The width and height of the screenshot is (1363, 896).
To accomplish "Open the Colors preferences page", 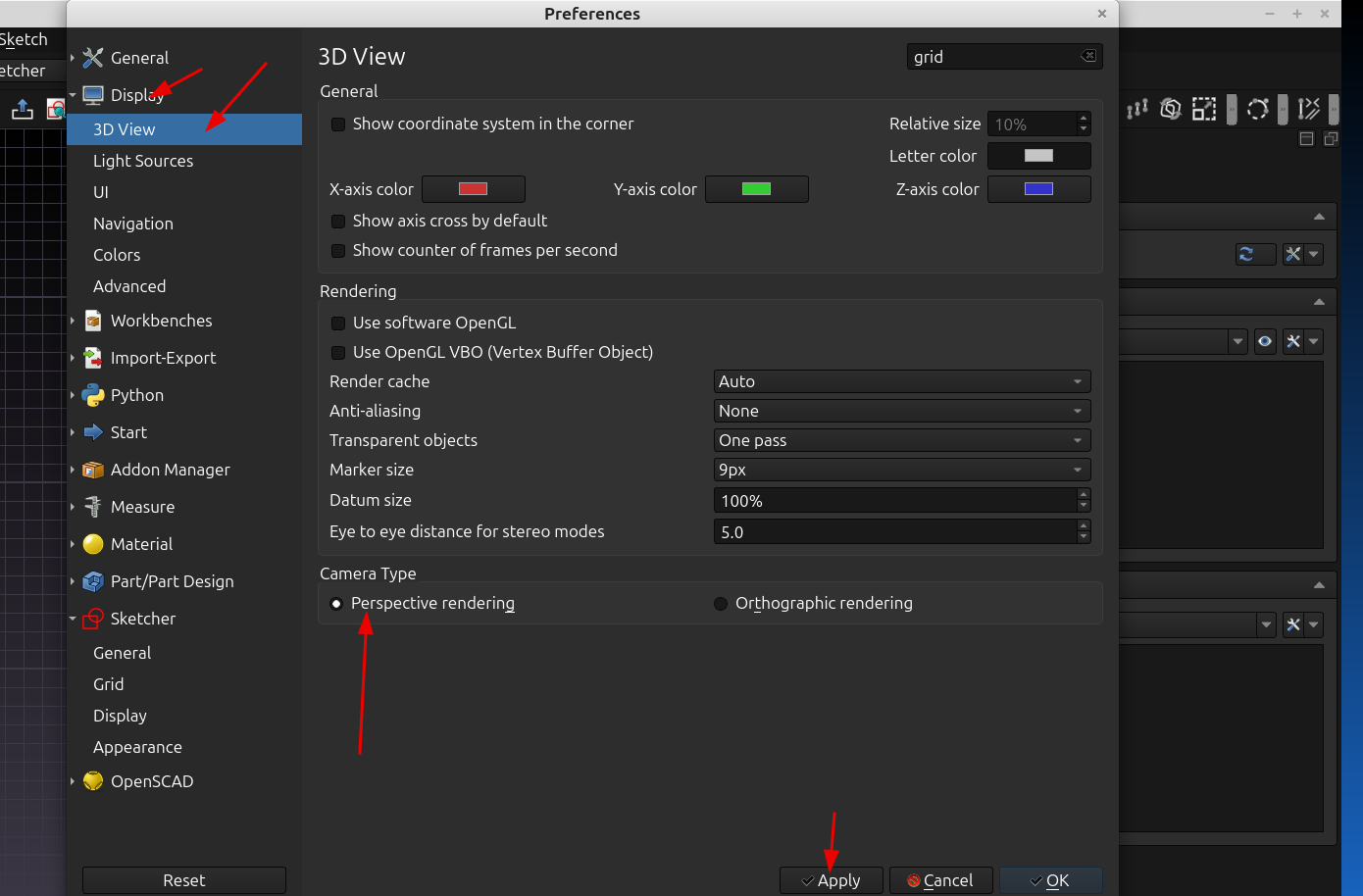I will (117, 255).
